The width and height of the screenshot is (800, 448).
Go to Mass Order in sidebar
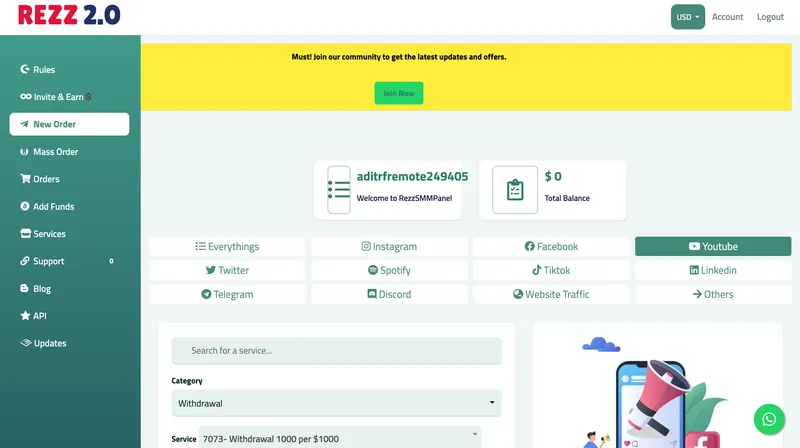click(x=55, y=152)
